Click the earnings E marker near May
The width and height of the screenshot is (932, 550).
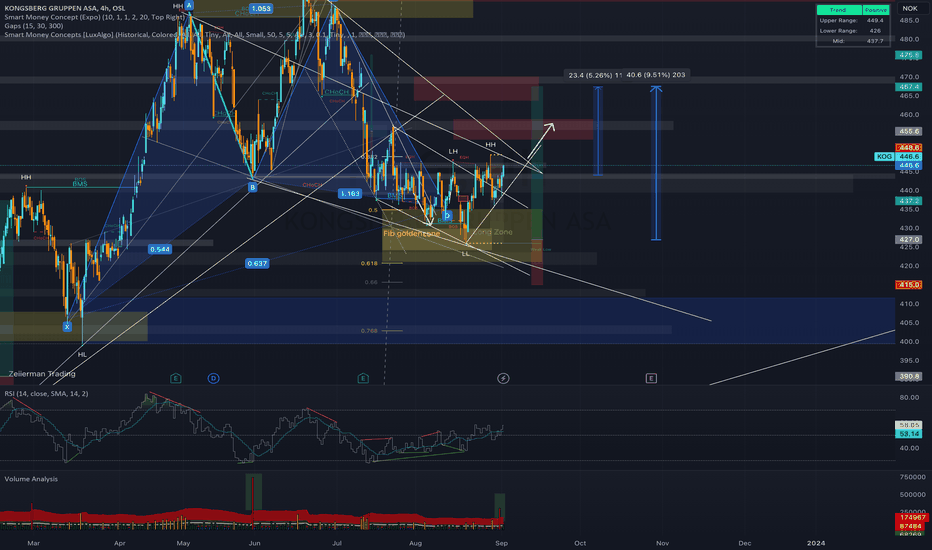click(175, 378)
